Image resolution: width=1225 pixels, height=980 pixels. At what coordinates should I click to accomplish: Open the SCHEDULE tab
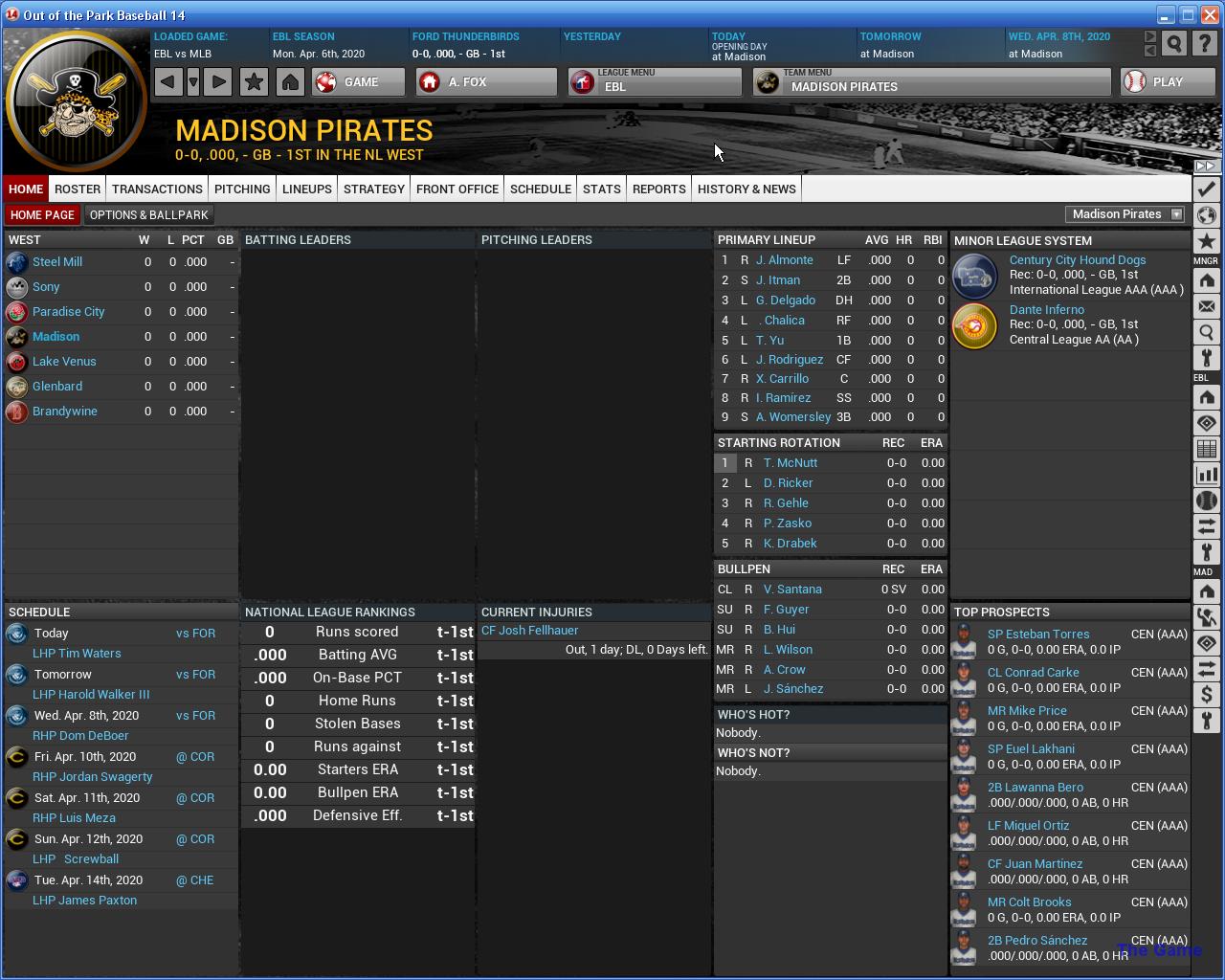click(x=541, y=189)
